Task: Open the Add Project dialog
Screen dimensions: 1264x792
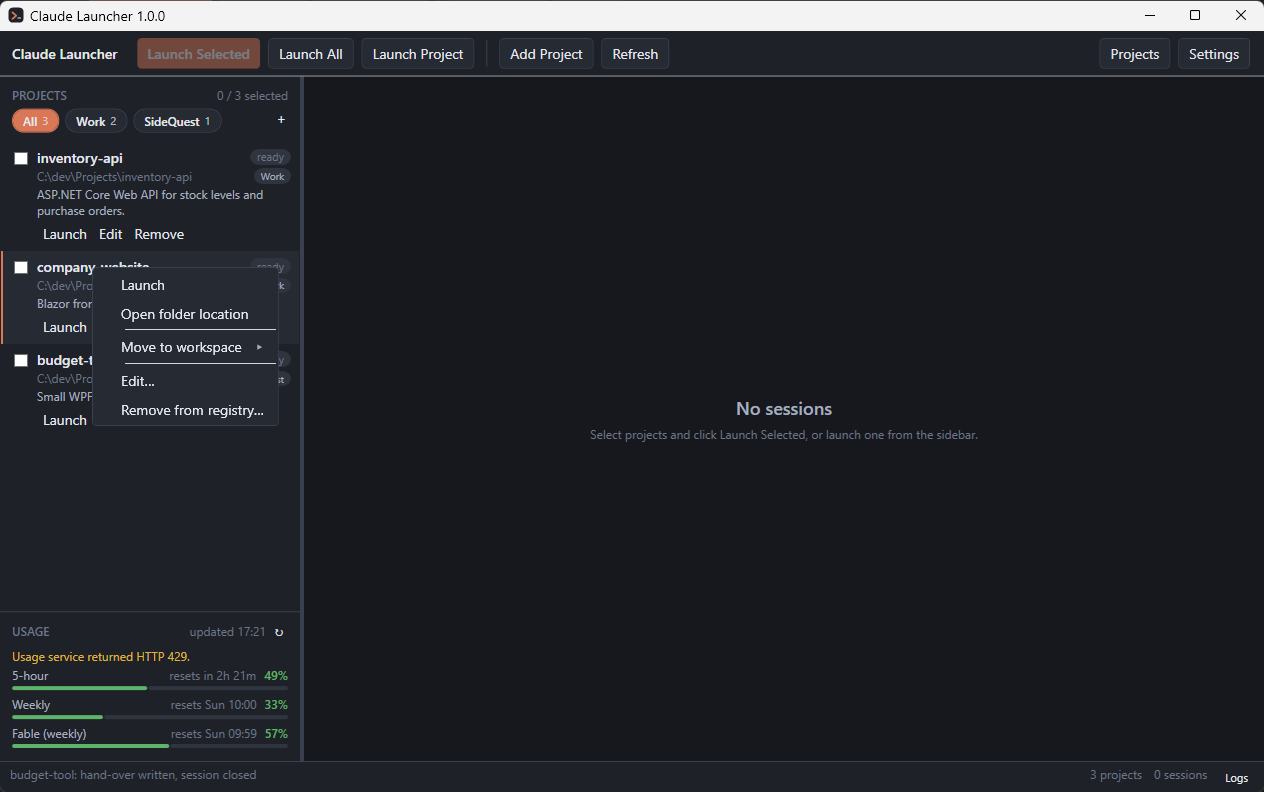Action: coord(546,54)
